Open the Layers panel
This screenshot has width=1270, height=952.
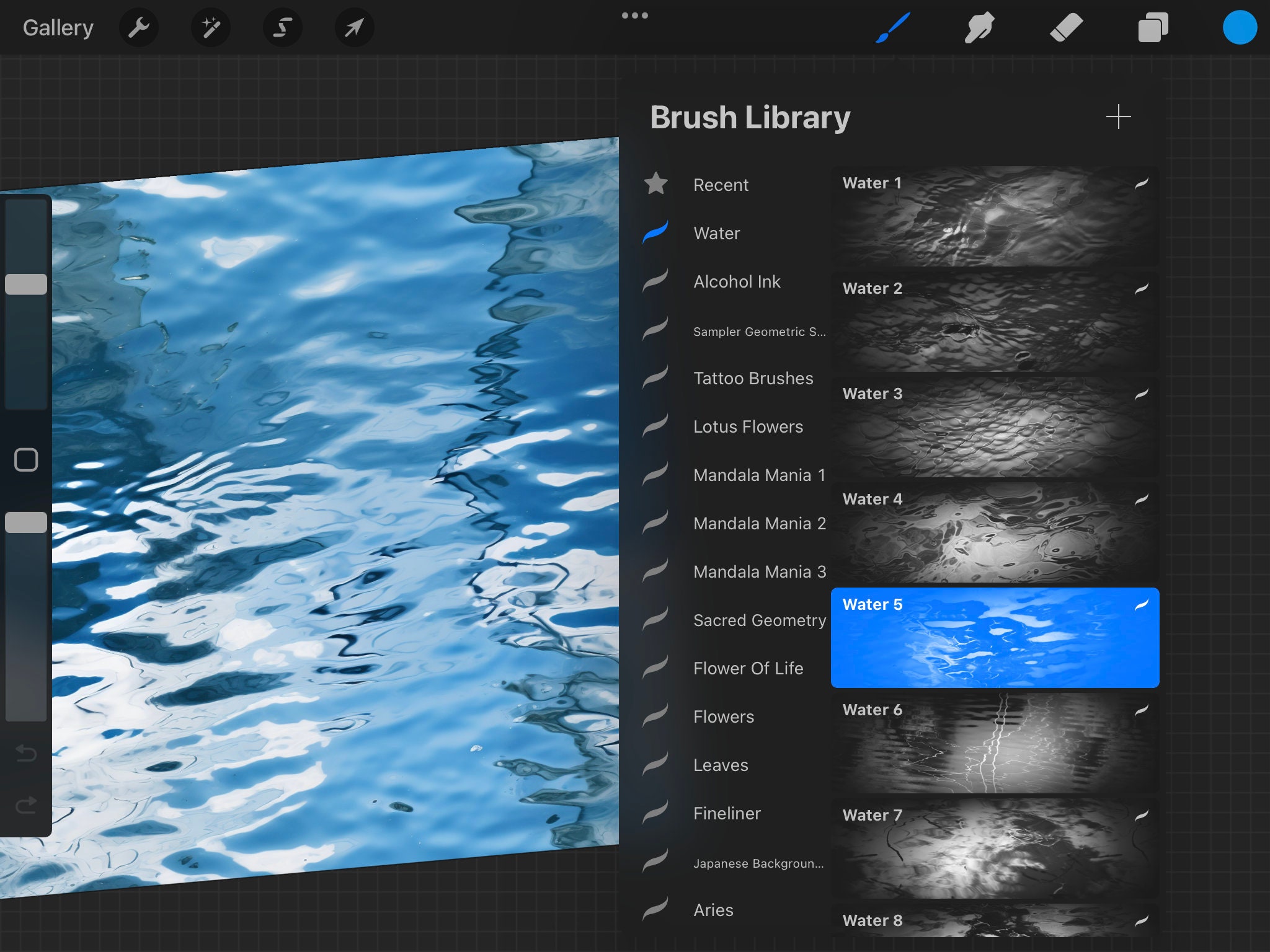click(1153, 28)
